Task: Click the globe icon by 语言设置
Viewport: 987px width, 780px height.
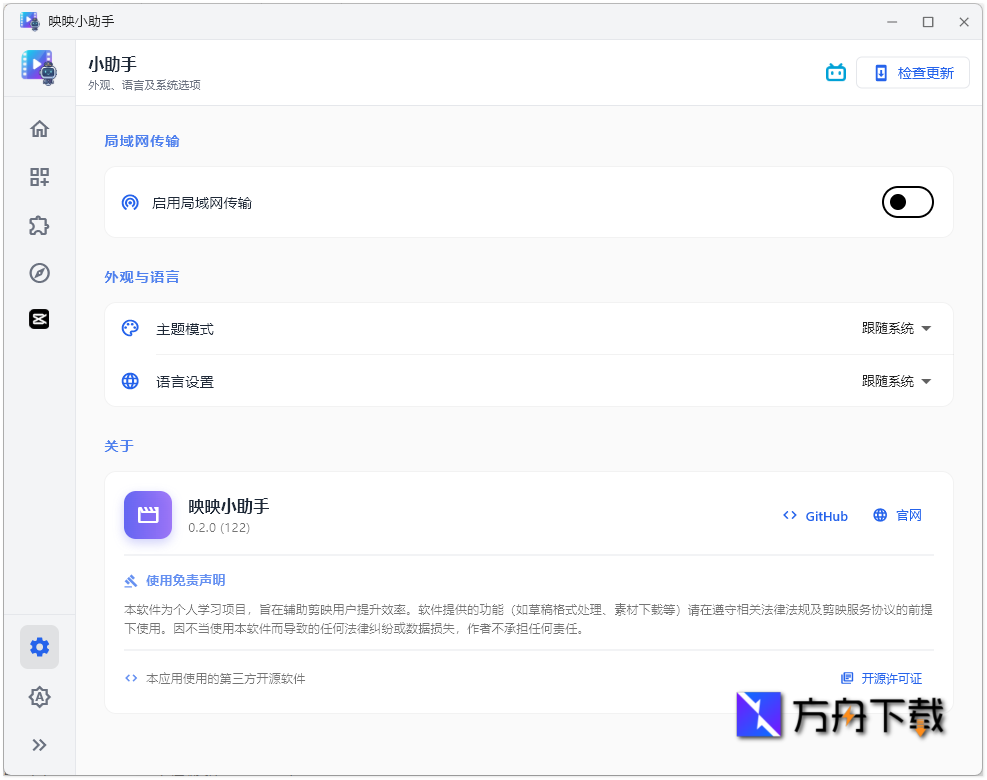Action: click(x=130, y=381)
